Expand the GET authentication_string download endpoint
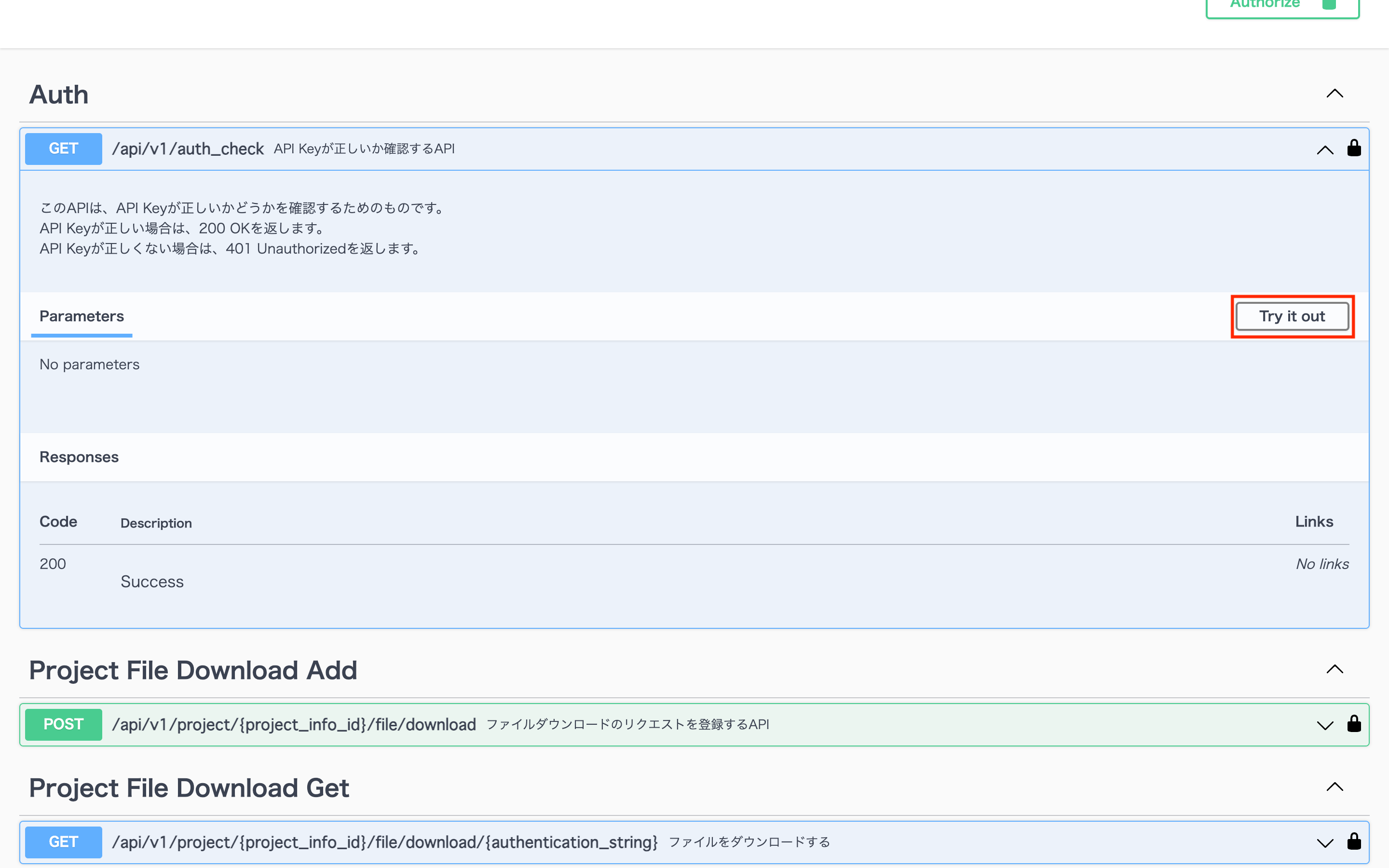 (x=1325, y=843)
